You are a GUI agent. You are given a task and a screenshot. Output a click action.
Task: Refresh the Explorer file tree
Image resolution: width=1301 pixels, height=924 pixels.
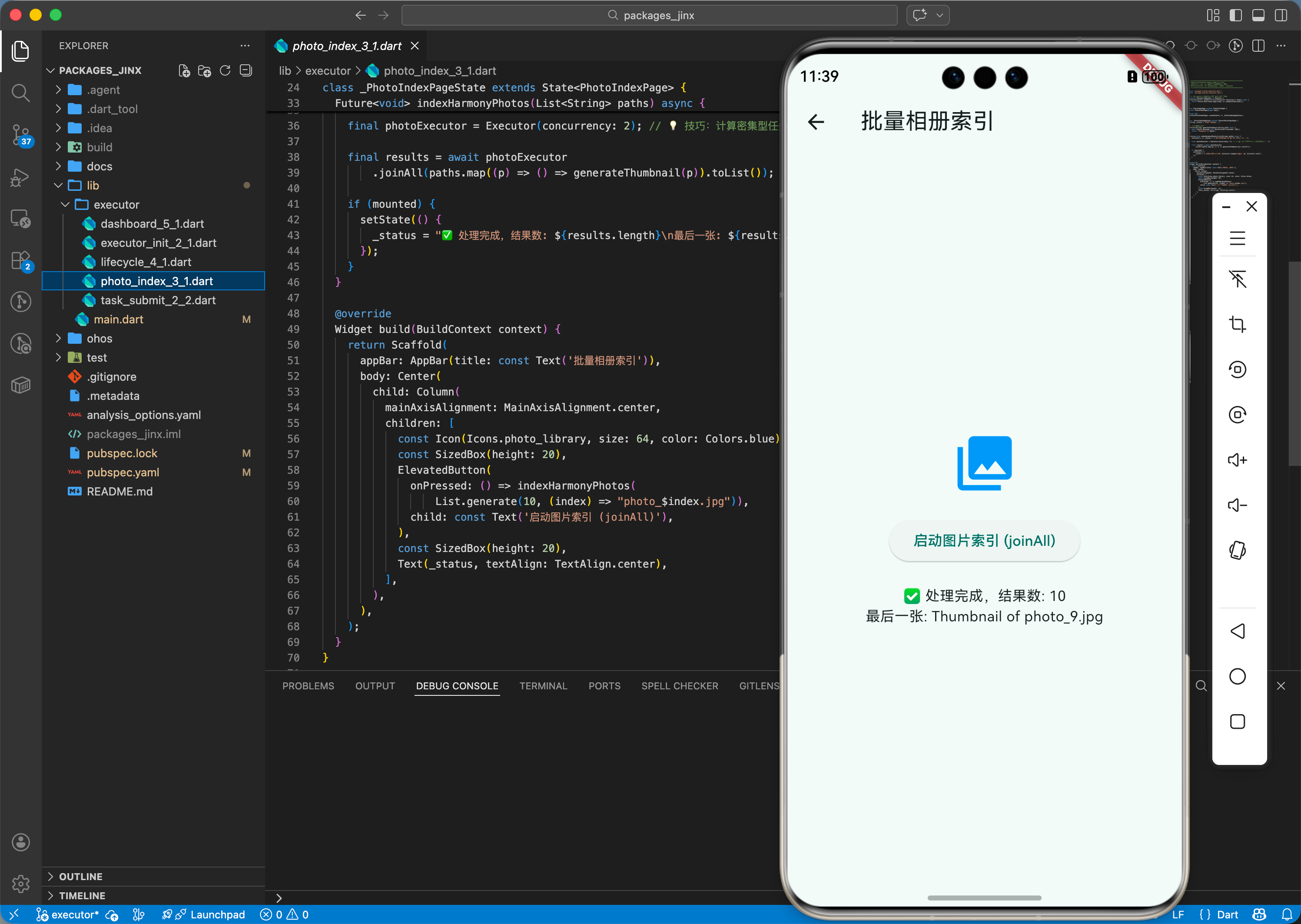coord(225,70)
